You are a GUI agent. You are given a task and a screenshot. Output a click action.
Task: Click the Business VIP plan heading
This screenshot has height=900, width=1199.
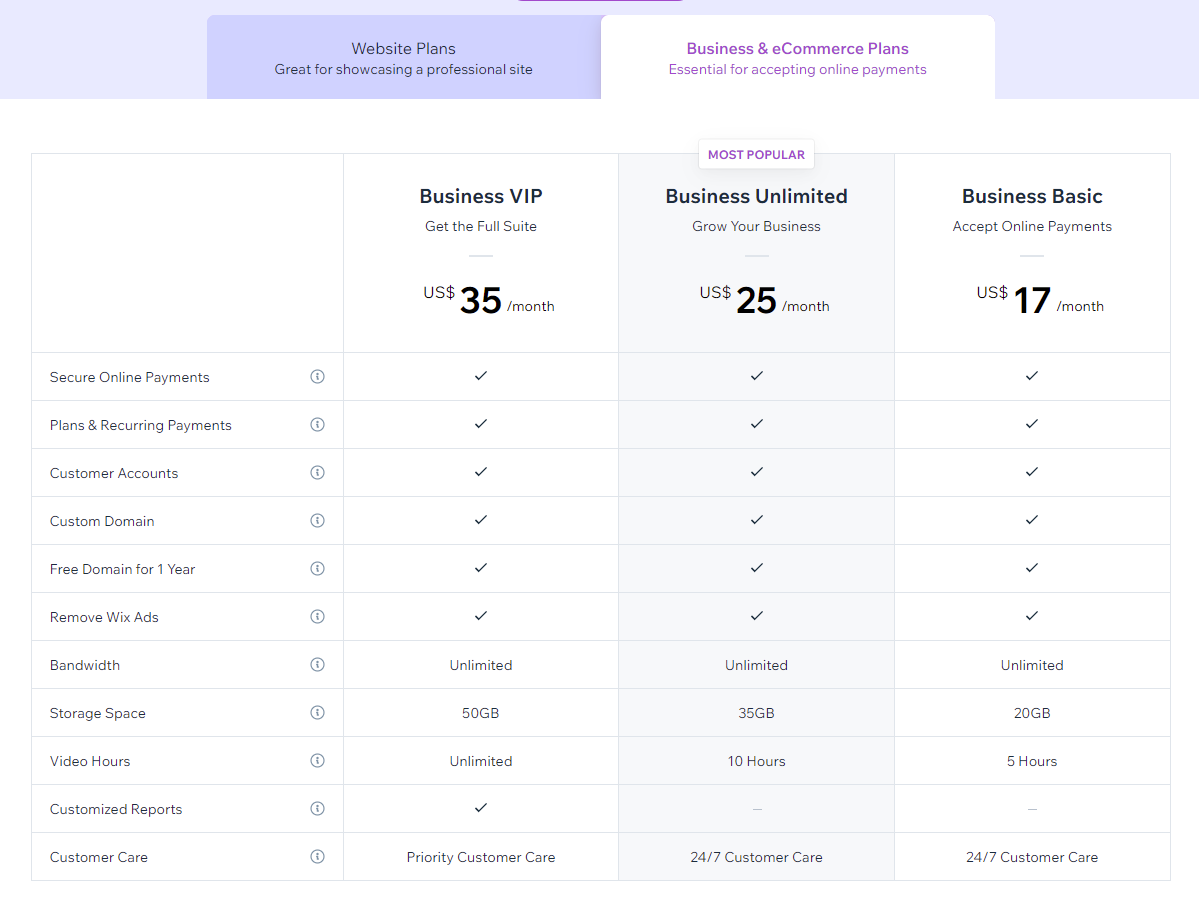[x=481, y=196]
